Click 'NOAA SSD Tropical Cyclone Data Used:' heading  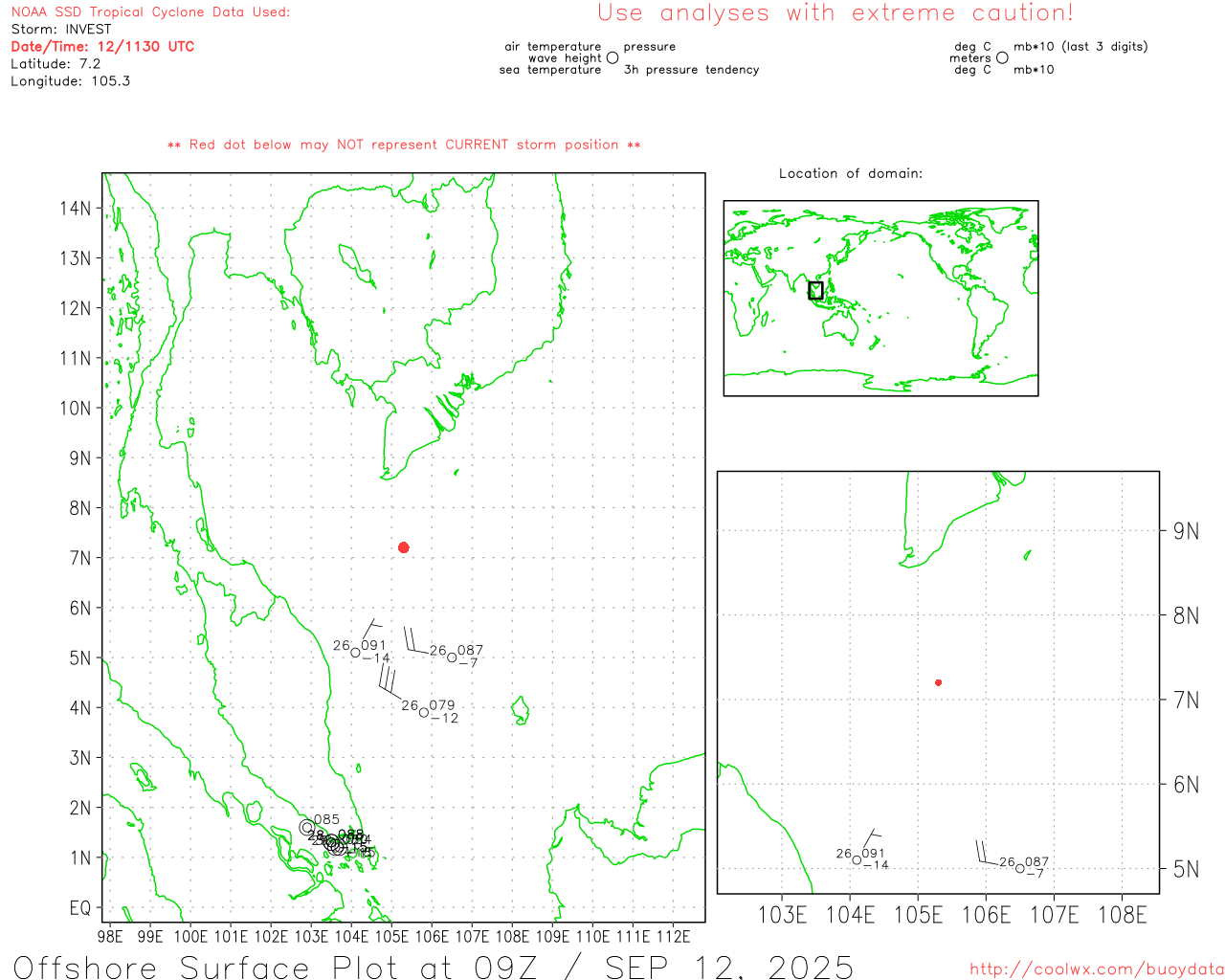click(150, 12)
